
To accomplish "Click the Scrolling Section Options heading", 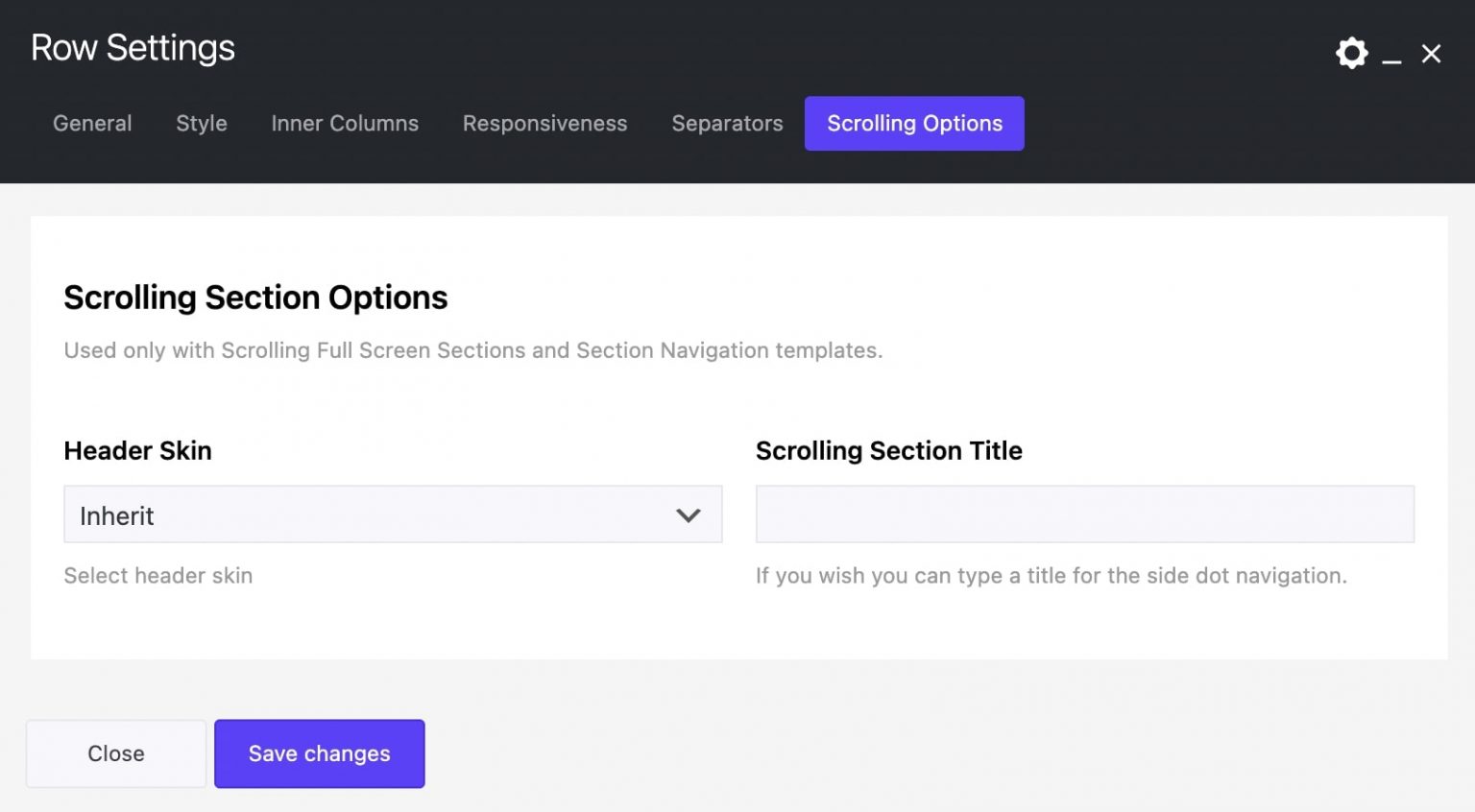I will [255, 298].
